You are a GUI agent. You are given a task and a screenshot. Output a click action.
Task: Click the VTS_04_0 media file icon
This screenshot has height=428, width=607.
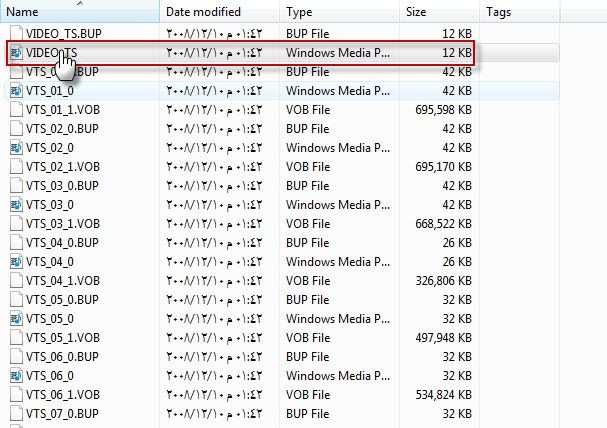pyautogui.click(x=16, y=262)
